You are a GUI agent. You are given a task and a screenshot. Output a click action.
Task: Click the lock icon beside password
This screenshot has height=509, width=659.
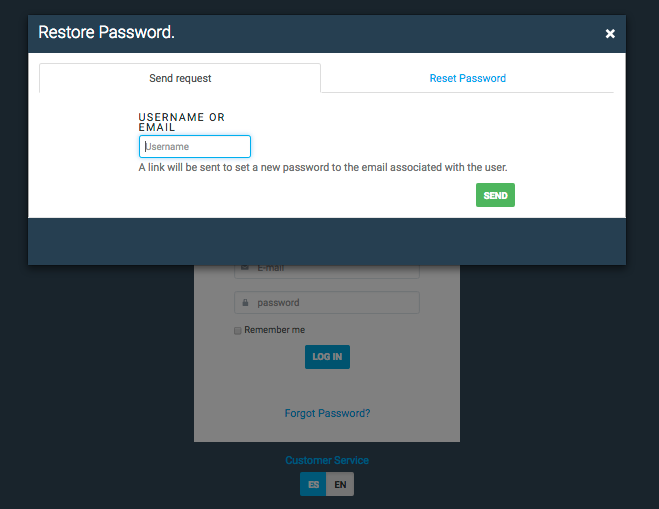pyautogui.click(x=243, y=303)
